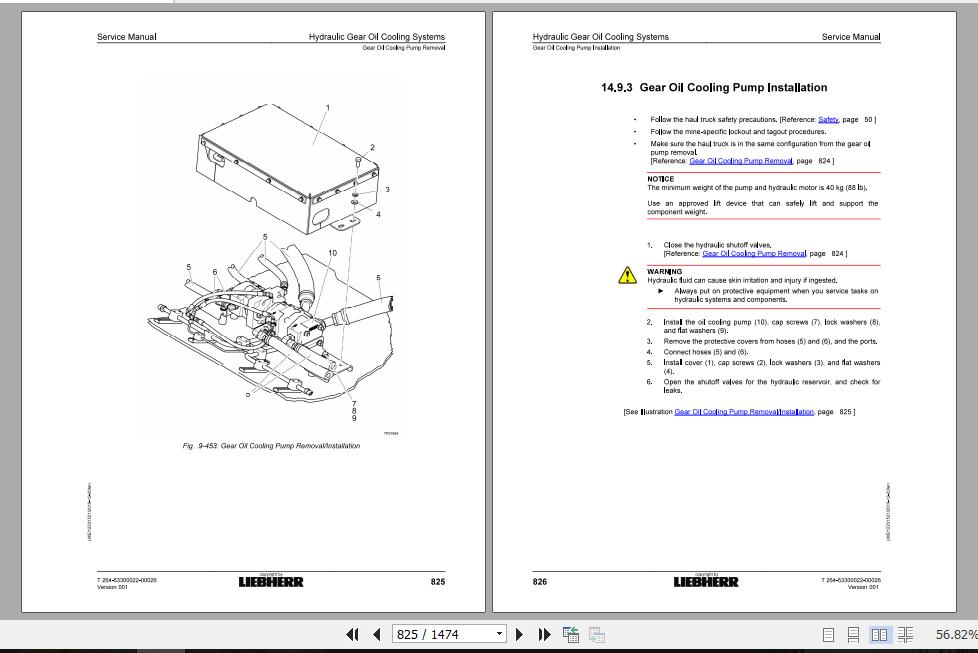Click step 6 text about opening shutoff valves
This screenshot has width=978, height=653.
click(772, 386)
